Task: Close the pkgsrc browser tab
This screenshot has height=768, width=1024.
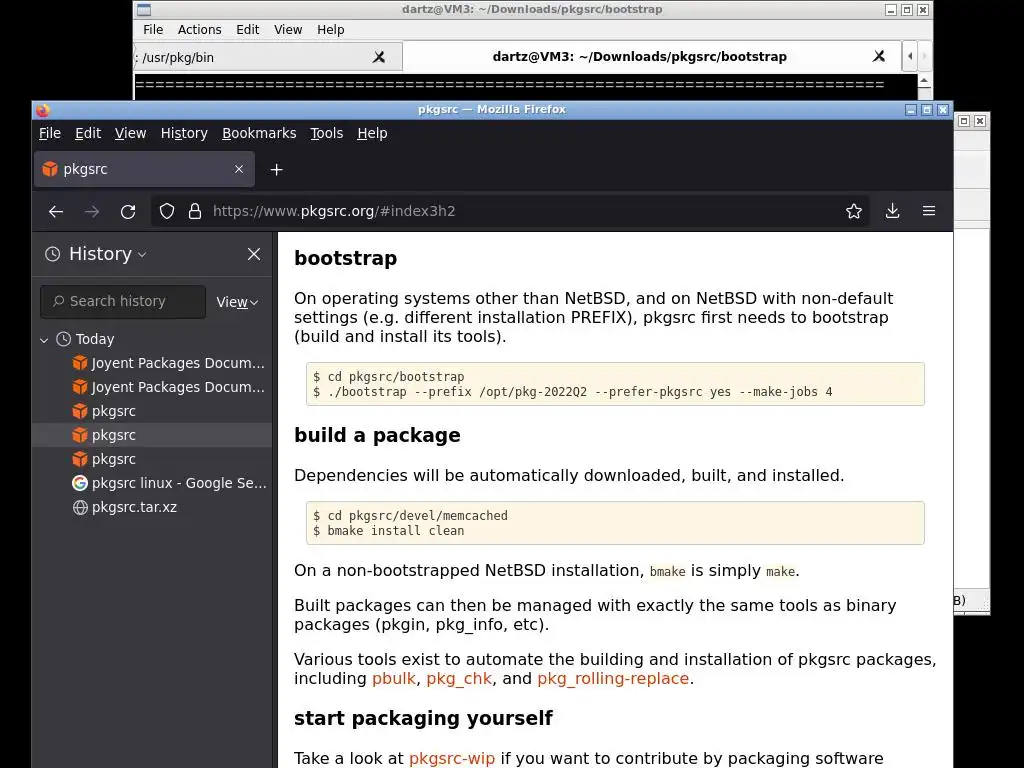Action: (239, 169)
